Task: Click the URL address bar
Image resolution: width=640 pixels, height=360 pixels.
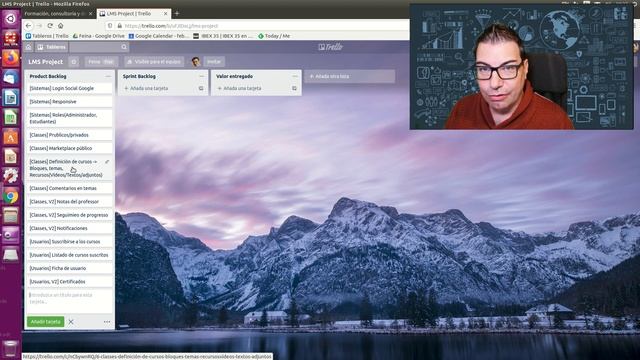Action: [x=257, y=26]
